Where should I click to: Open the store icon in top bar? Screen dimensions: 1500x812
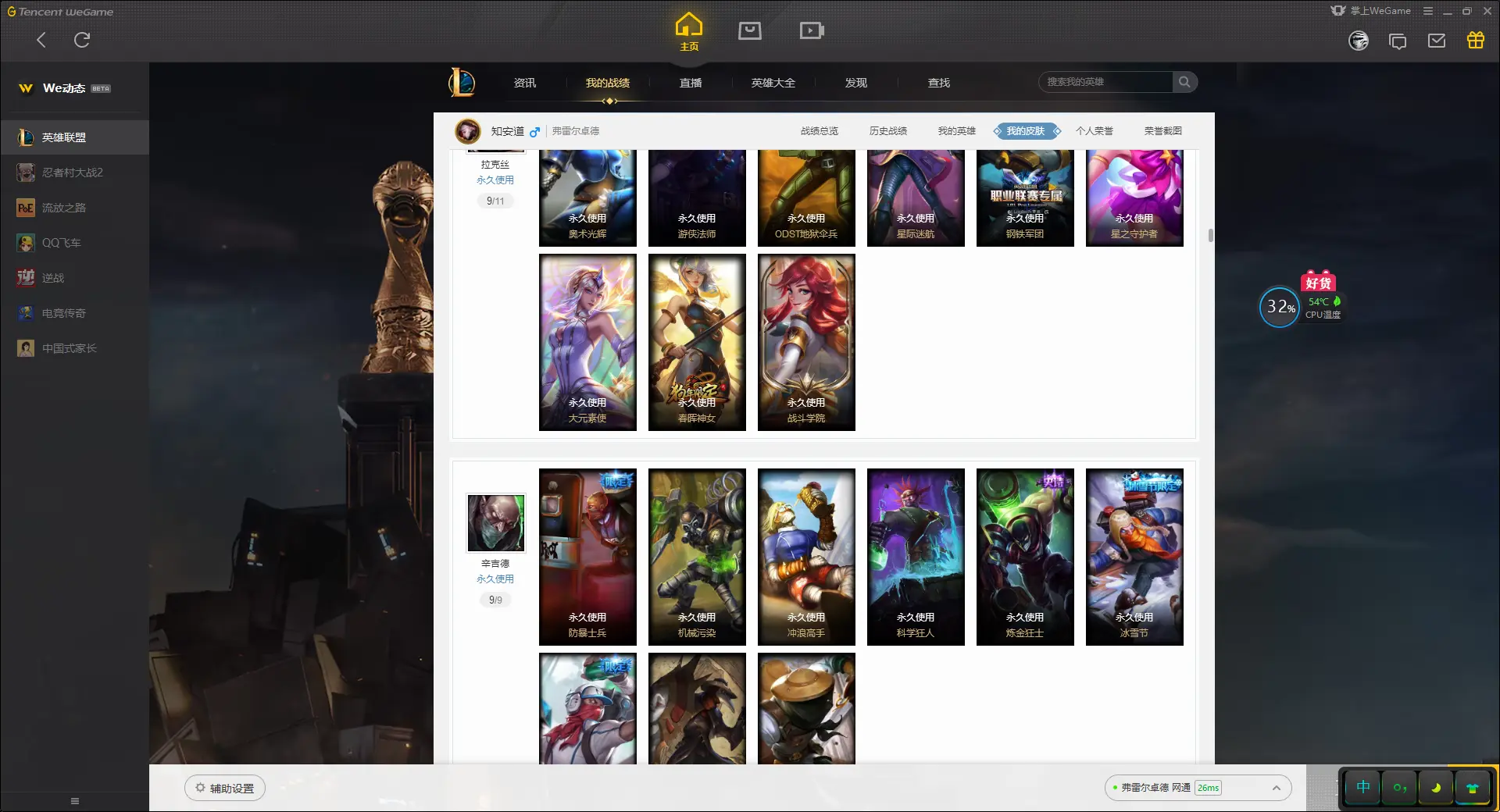(750, 30)
